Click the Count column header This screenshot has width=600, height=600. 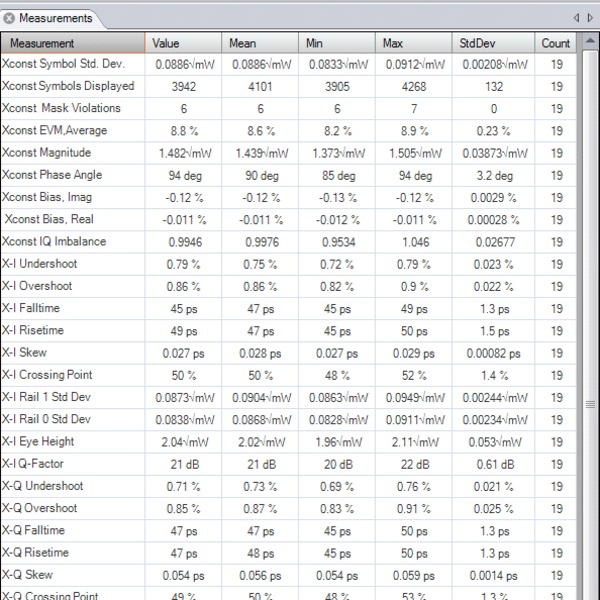coord(556,43)
